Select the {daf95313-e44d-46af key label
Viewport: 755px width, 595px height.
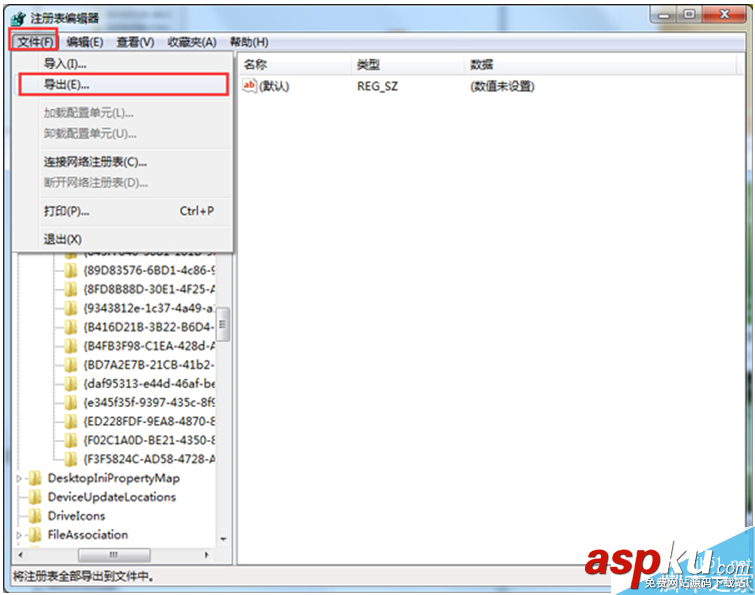[x=149, y=384]
